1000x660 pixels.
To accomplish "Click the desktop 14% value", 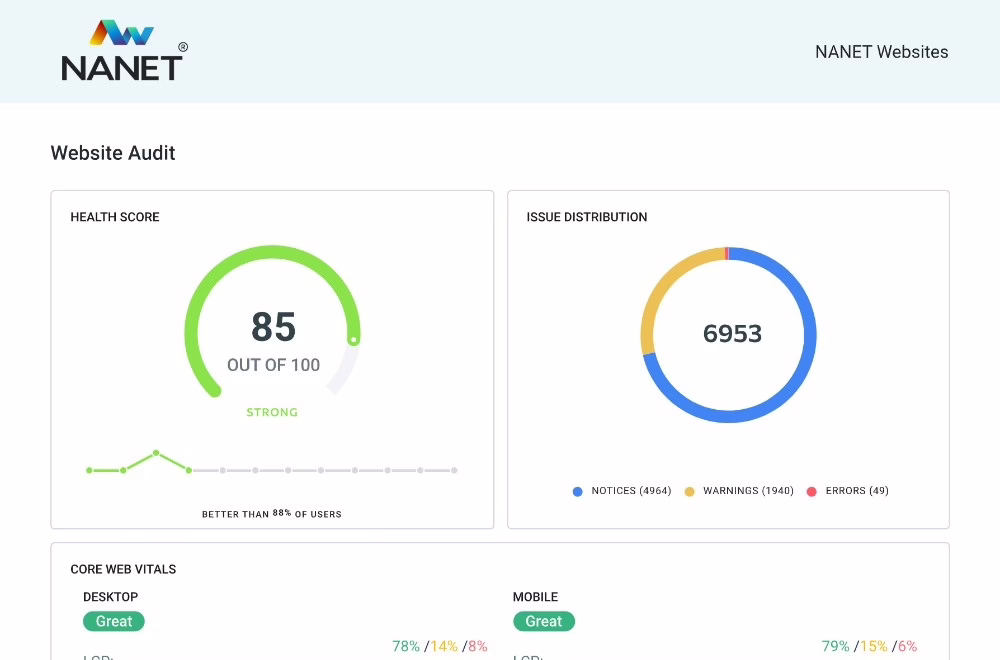I will tap(444, 646).
